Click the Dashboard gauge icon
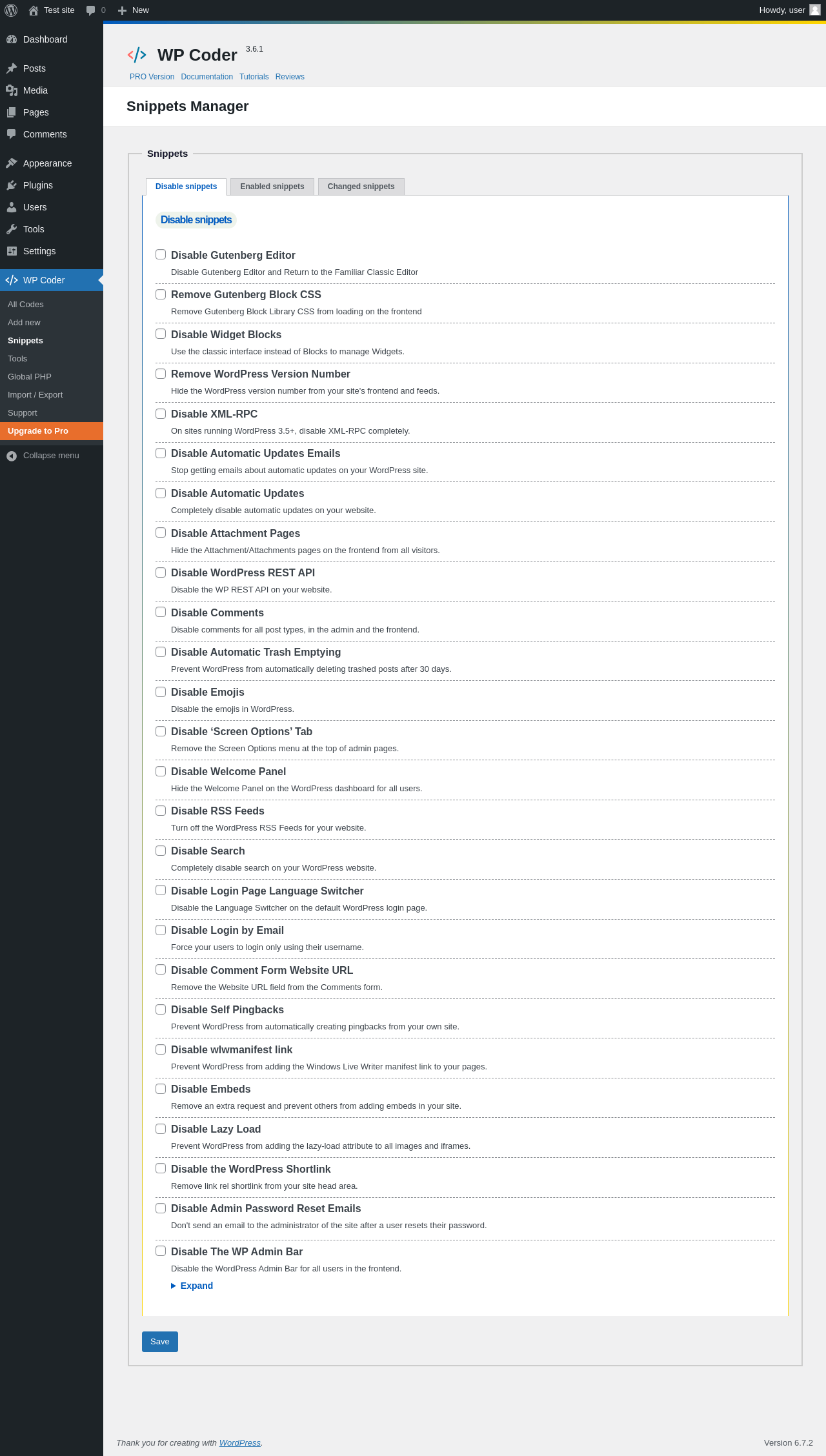Image resolution: width=826 pixels, height=1456 pixels. point(12,39)
